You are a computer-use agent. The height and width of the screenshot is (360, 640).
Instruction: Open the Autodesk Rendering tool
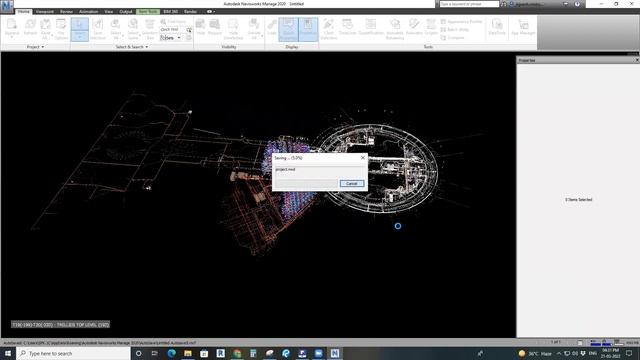point(395,29)
